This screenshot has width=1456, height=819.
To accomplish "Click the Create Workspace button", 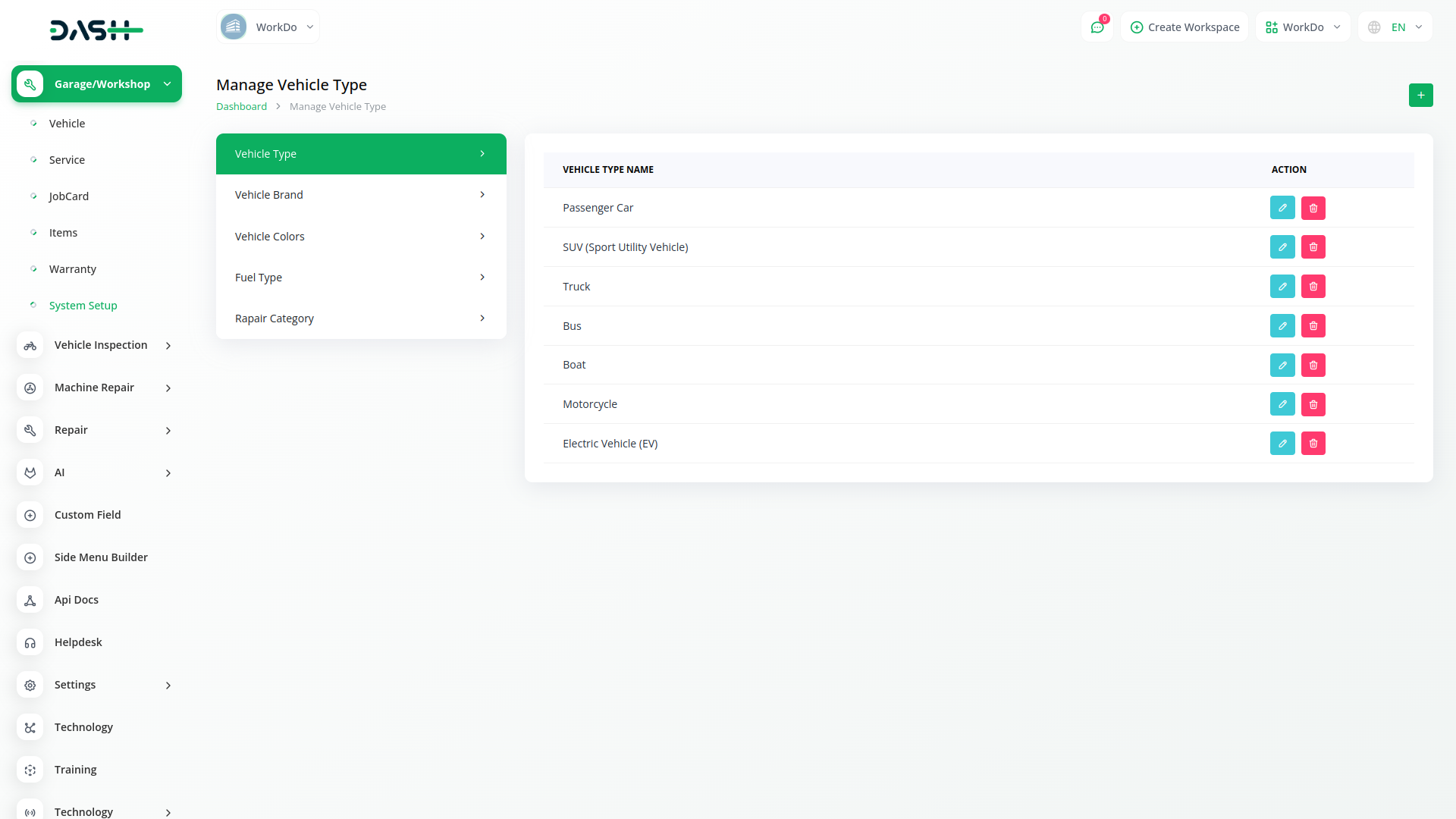I will click(1185, 27).
